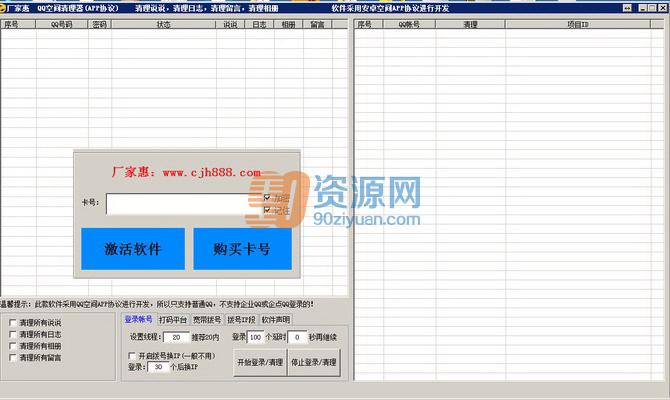
Task: Click the 清理 column header
Action: pyautogui.click(x=470, y=24)
